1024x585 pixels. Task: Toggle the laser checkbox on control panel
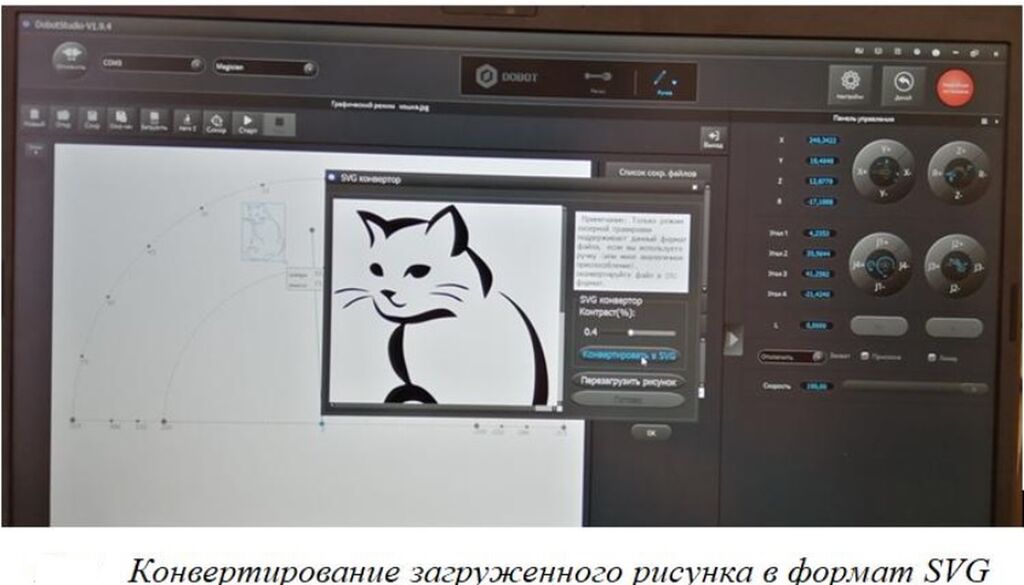click(931, 357)
